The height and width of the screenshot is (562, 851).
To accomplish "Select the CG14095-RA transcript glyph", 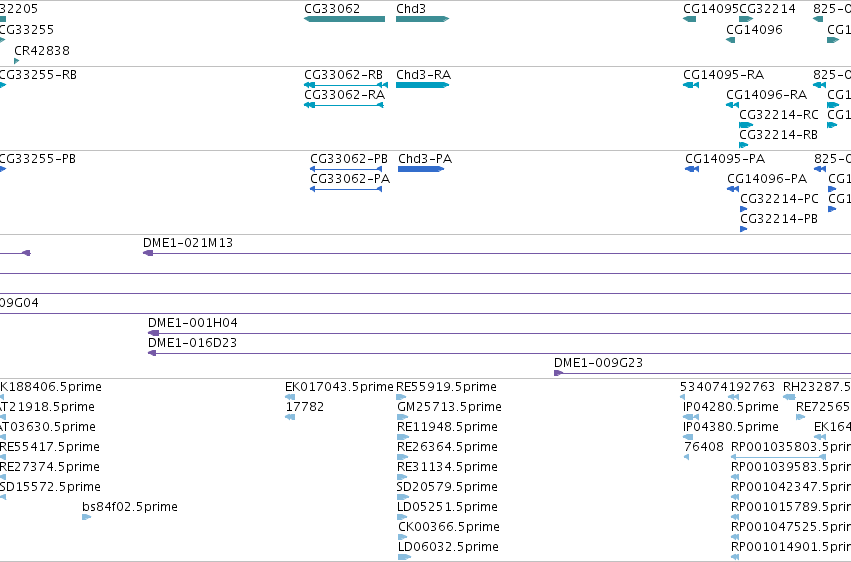I will coord(691,85).
